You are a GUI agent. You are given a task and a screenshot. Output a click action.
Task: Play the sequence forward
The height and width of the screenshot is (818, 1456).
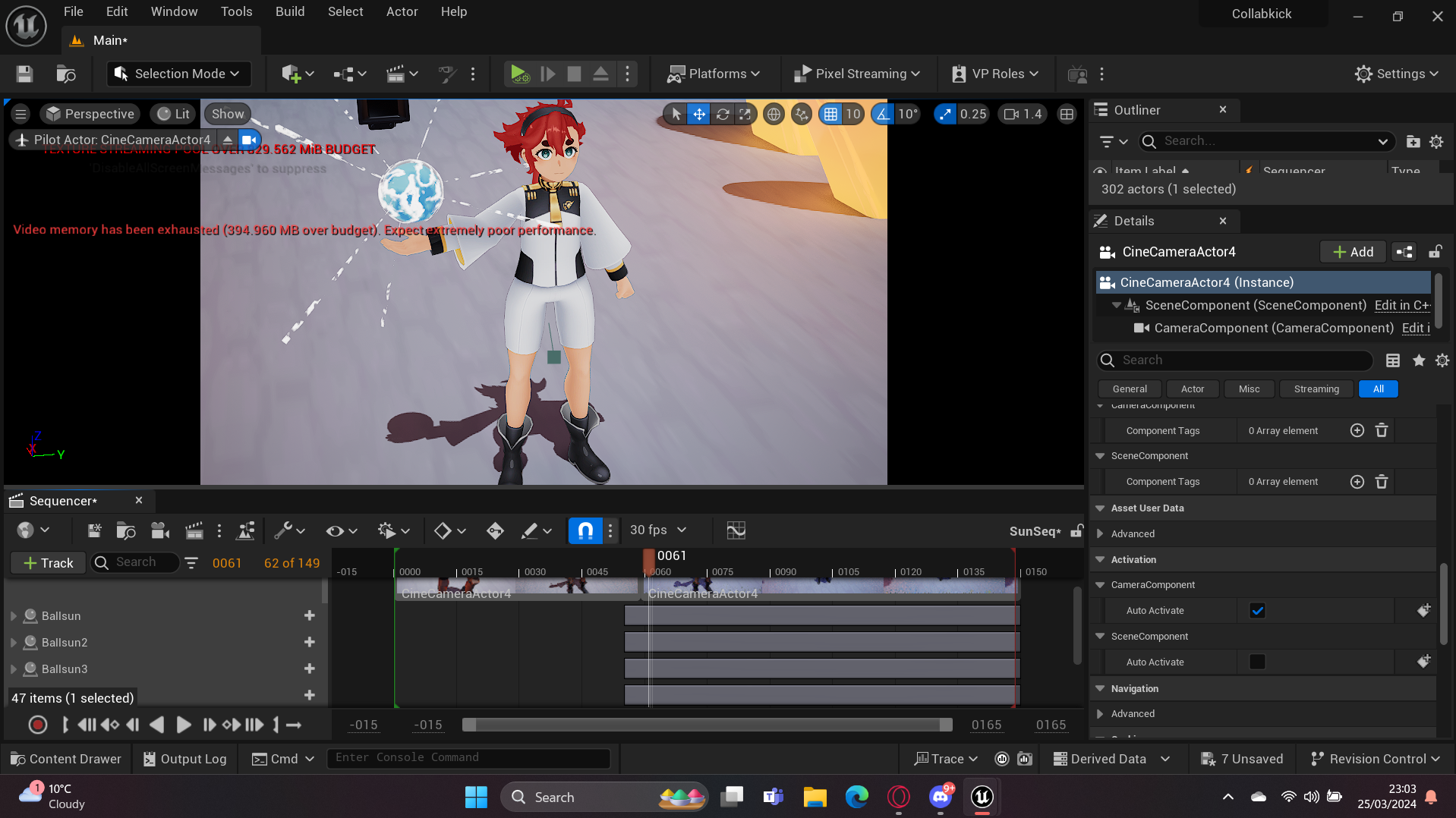[x=183, y=725]
